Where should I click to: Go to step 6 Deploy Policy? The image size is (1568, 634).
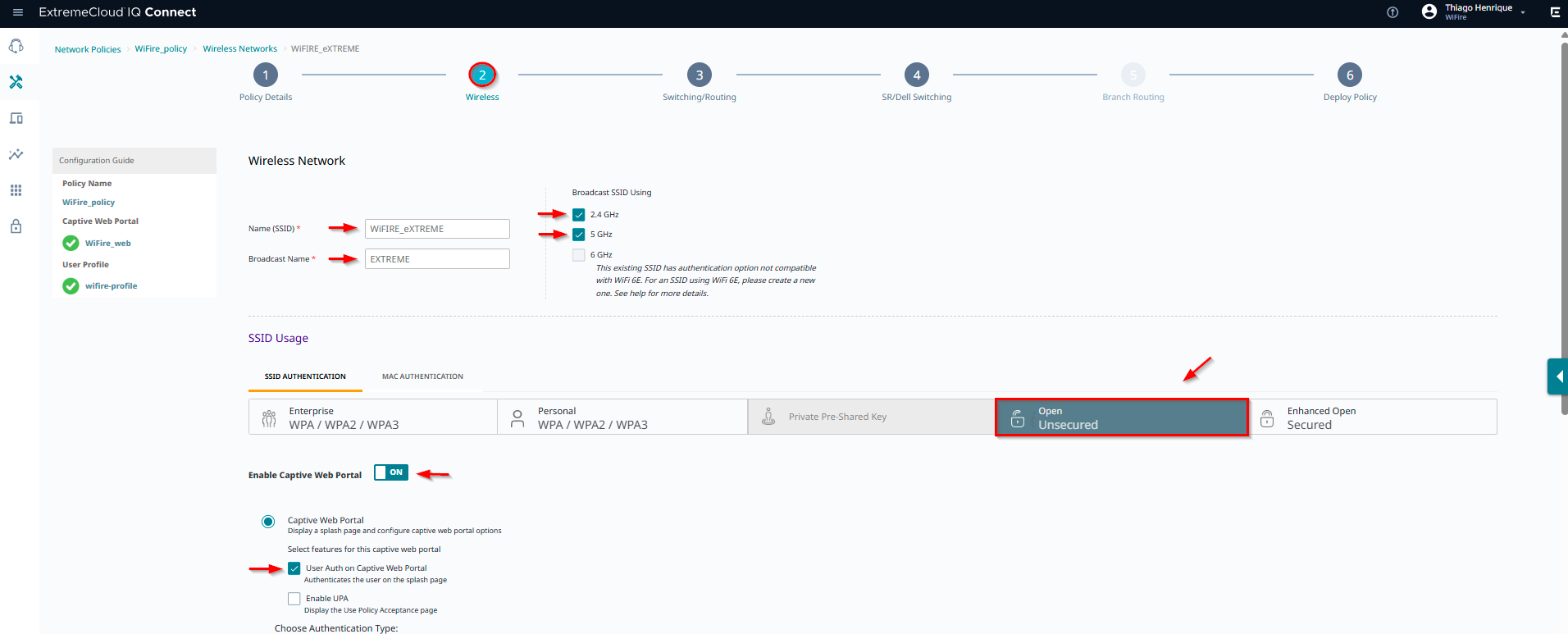1350,75
